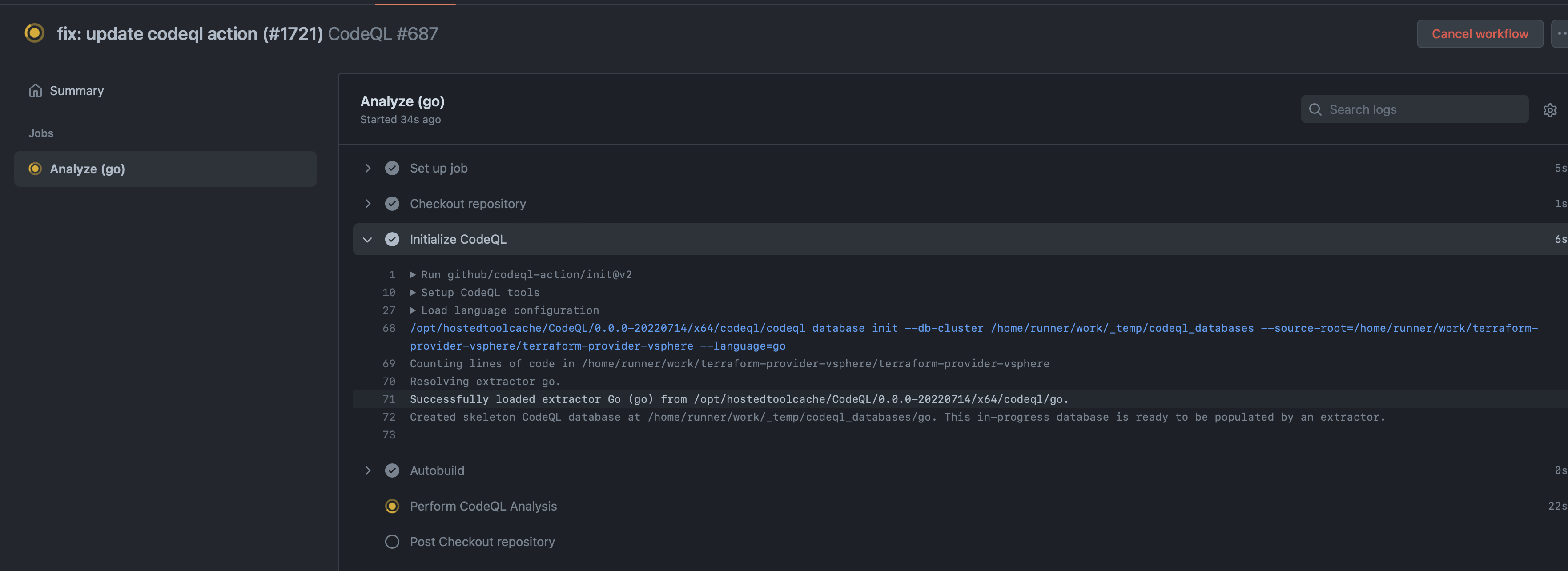
Task: Collapse the Initialize CodeQL step
Action: pos(368,239)
